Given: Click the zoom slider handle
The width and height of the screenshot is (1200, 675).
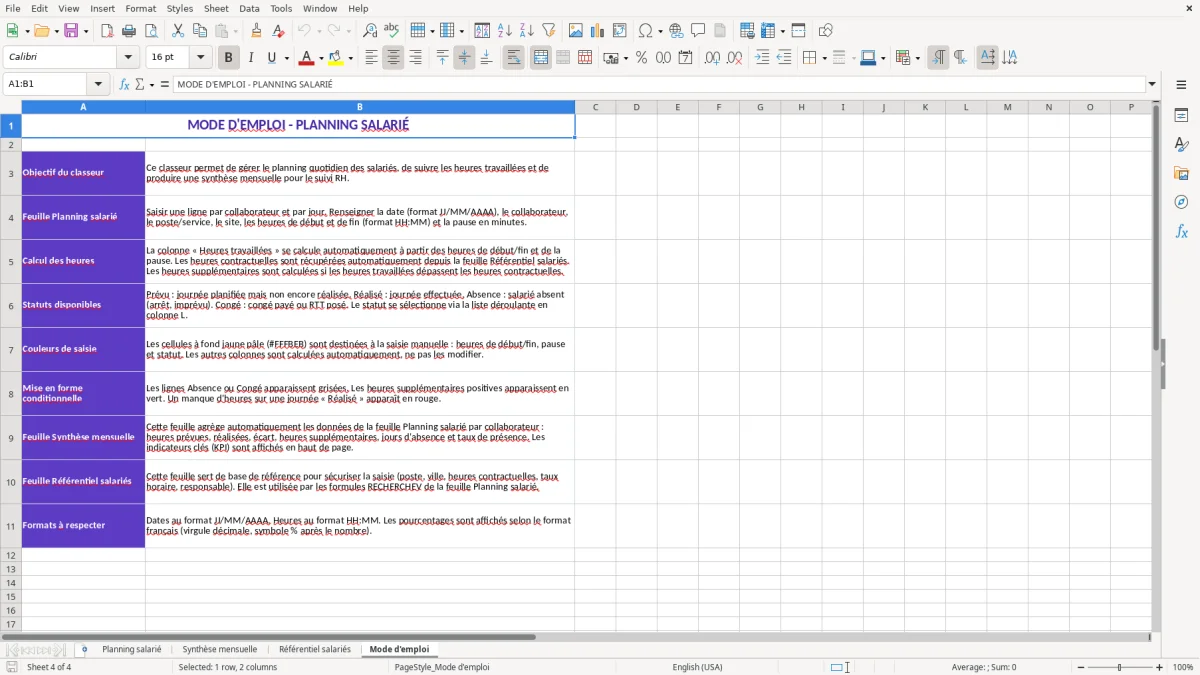Looking at the screenshot, I should [x=1120, y=667].
